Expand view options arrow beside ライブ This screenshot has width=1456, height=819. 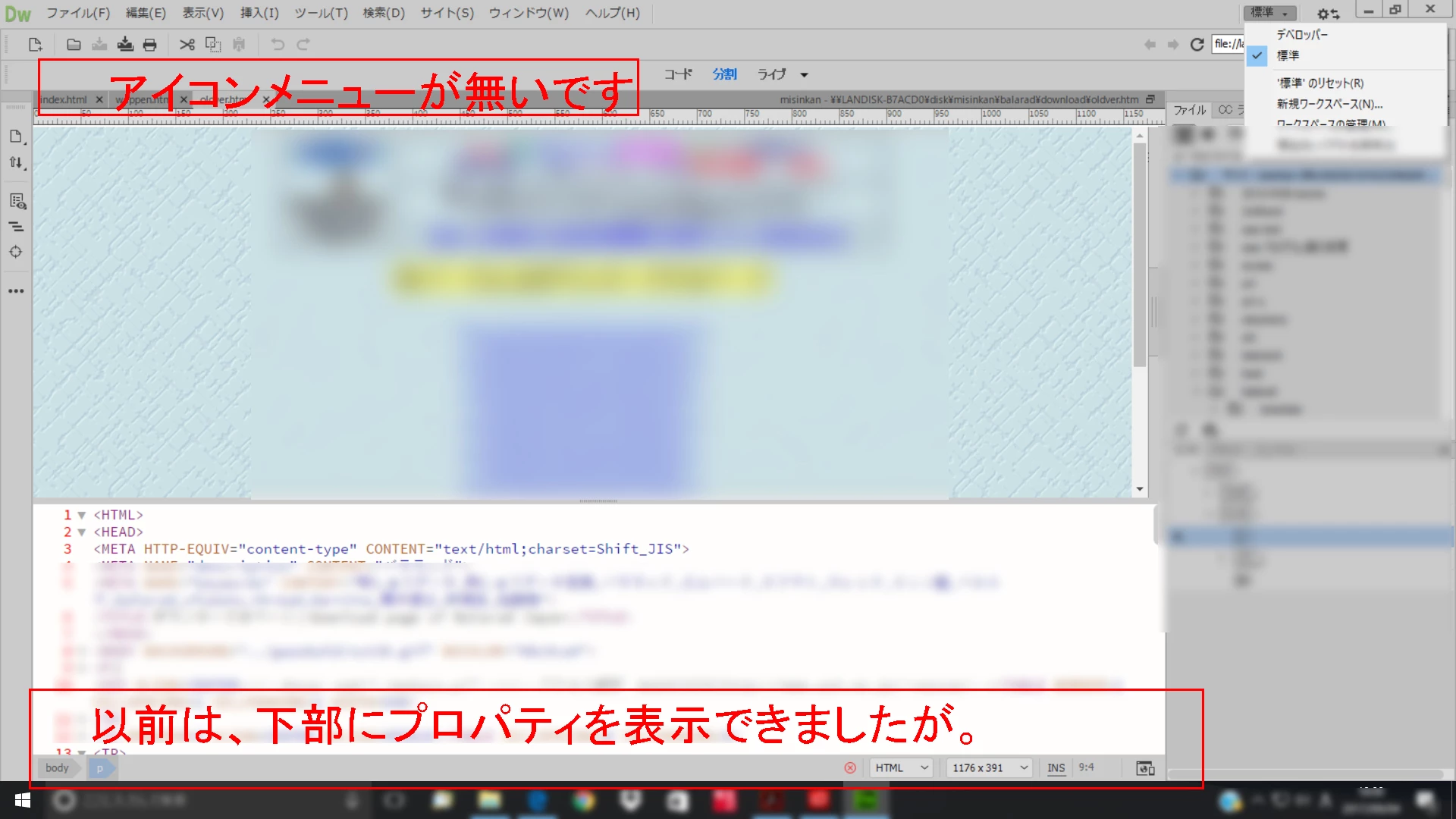tap(804, 74)
